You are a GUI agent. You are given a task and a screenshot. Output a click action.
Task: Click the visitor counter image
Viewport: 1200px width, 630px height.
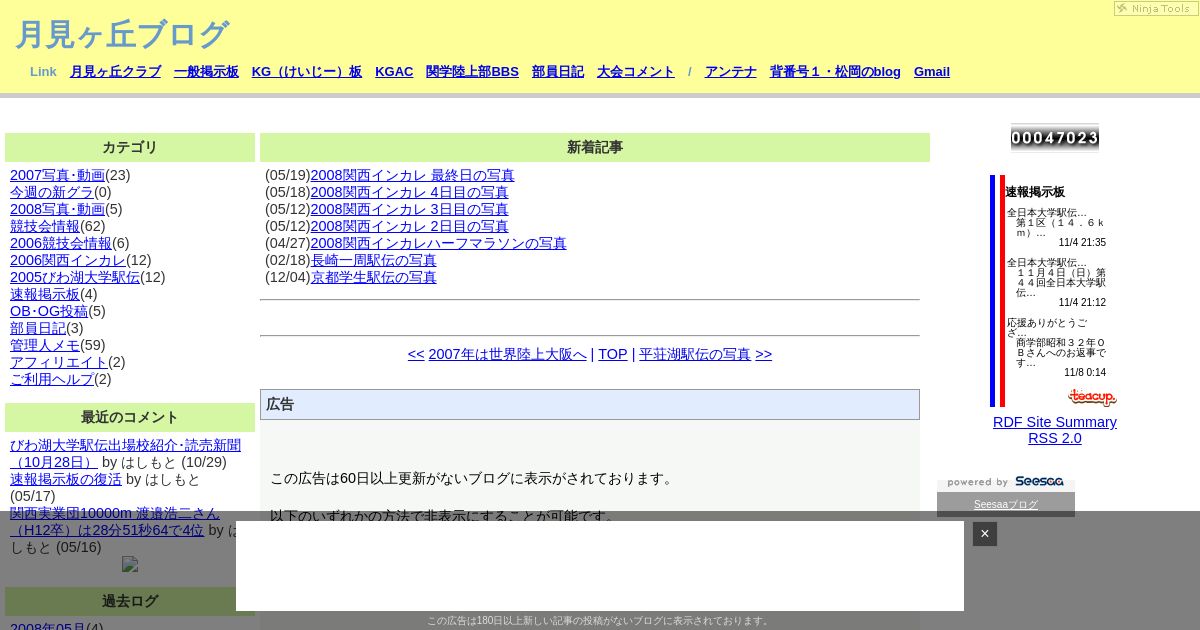(1055, 138)
